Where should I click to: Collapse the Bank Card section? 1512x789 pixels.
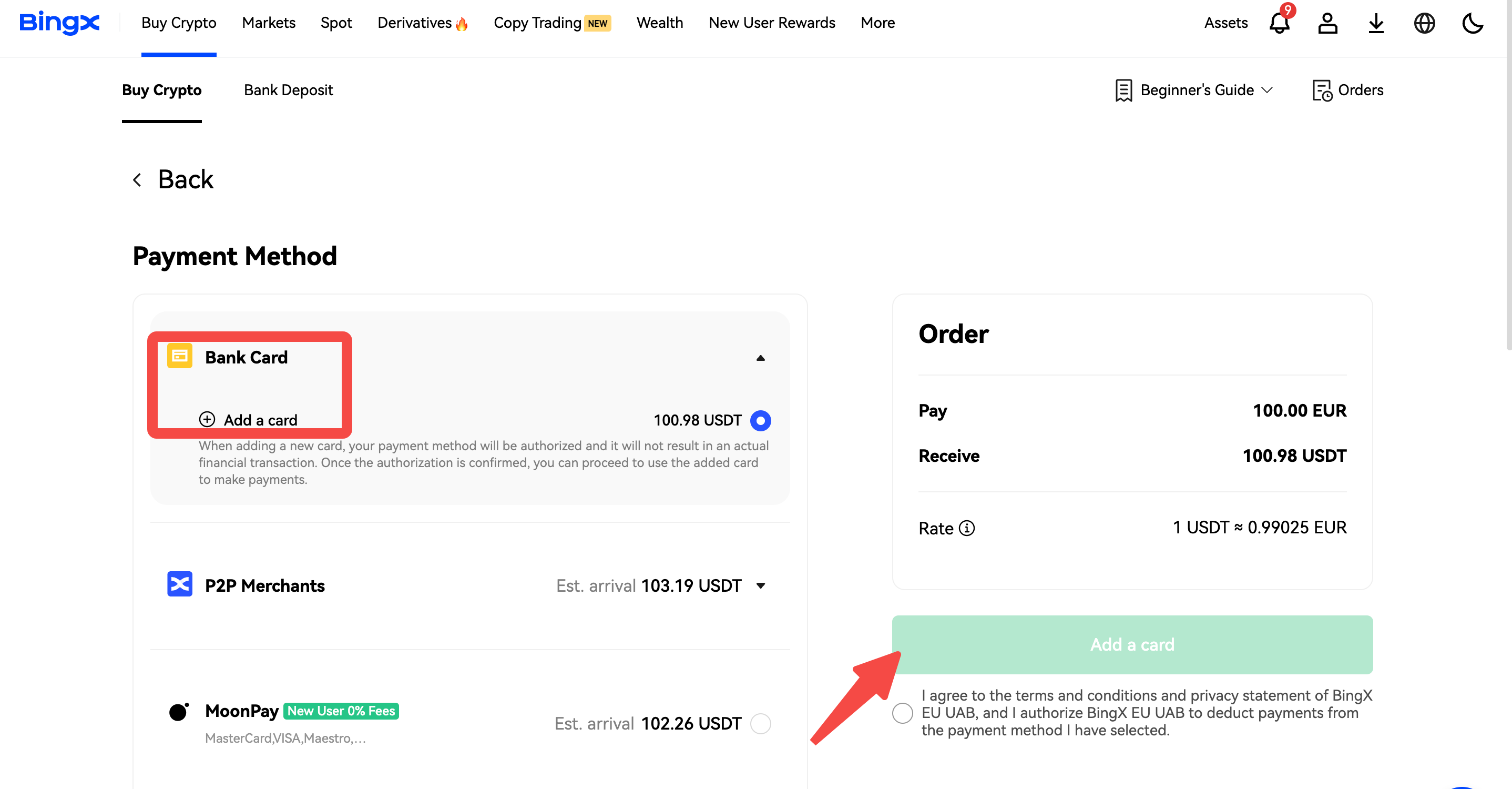760,358
